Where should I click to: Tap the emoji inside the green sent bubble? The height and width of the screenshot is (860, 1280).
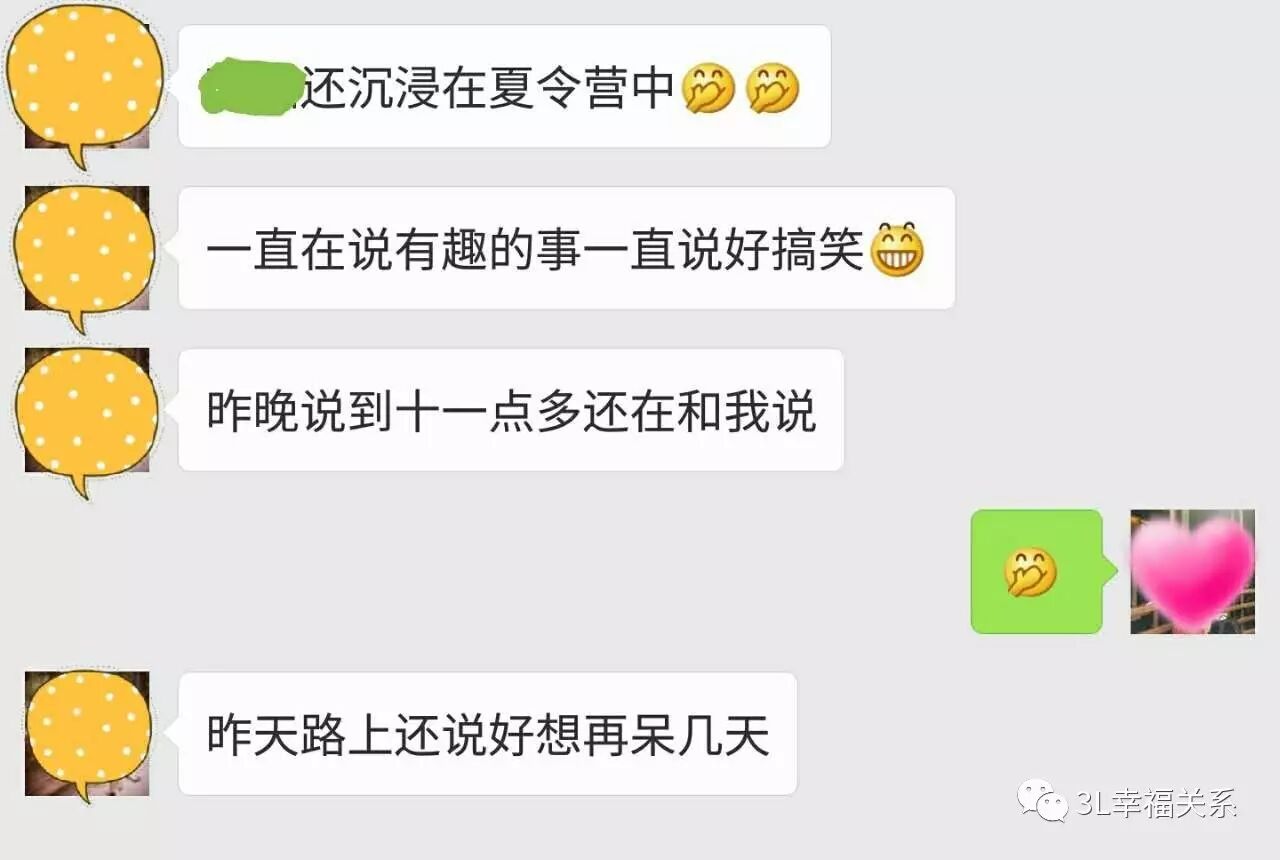click(x=1031, y=572)
